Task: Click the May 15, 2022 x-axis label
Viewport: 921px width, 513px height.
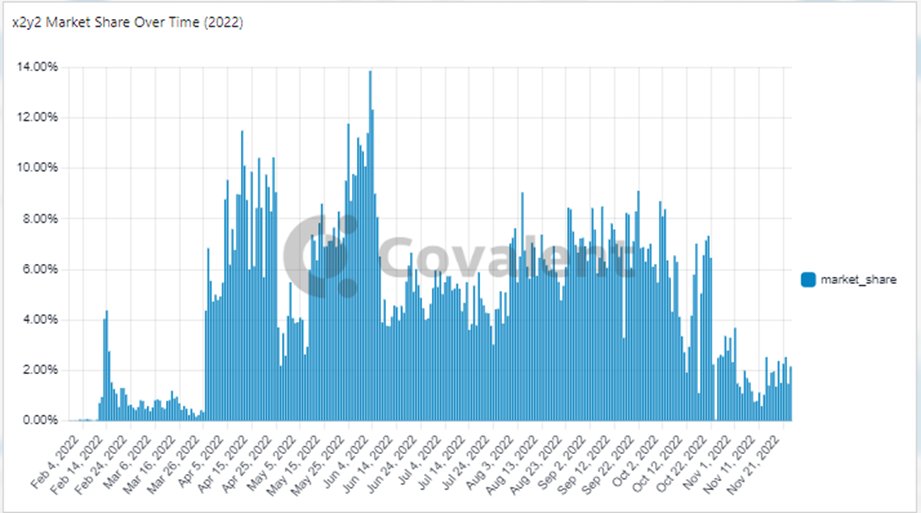Action: pyautogui.click(x=293, y=465)
